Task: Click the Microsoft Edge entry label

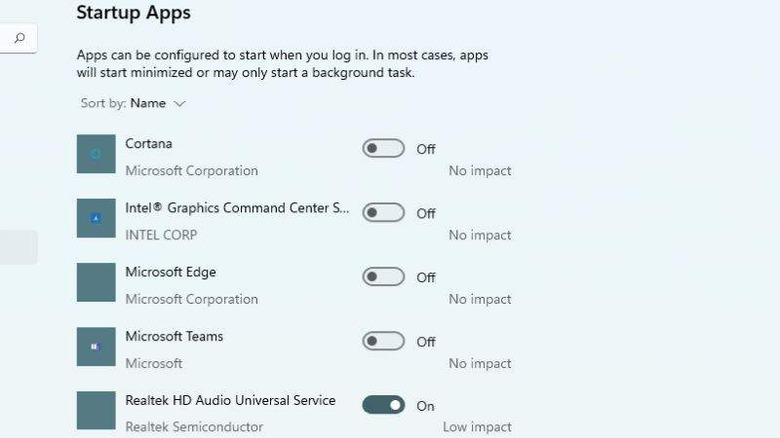Action: click(170, 272)
